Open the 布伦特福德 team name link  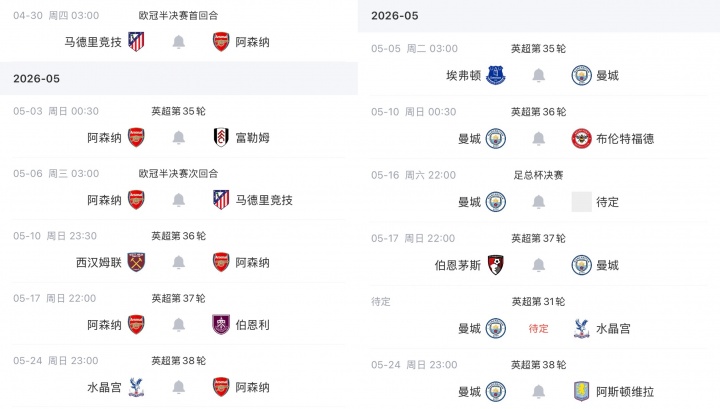(x=625, y=138)
